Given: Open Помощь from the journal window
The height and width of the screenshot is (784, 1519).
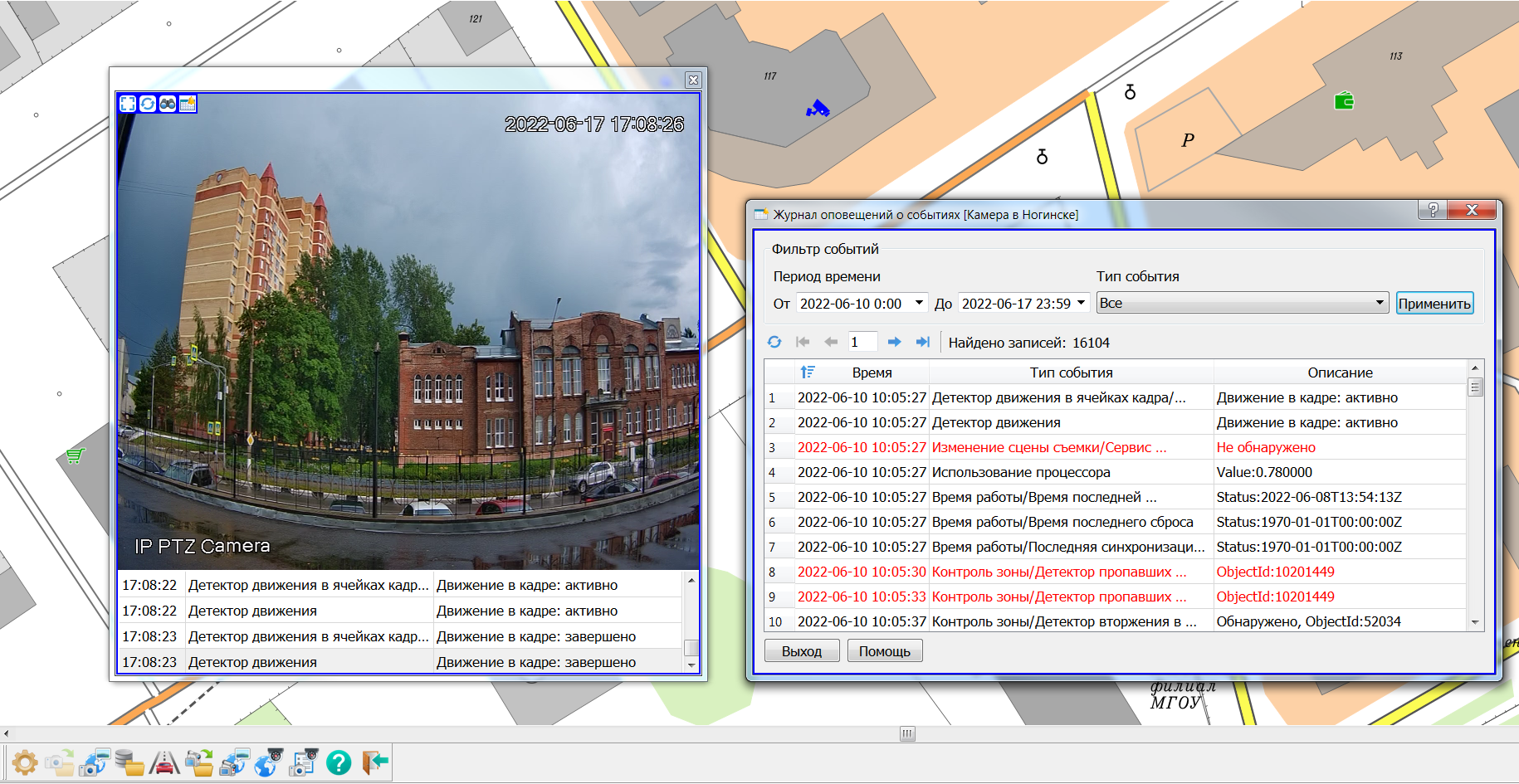Looking at the screenshot, I should click(885, 650).
